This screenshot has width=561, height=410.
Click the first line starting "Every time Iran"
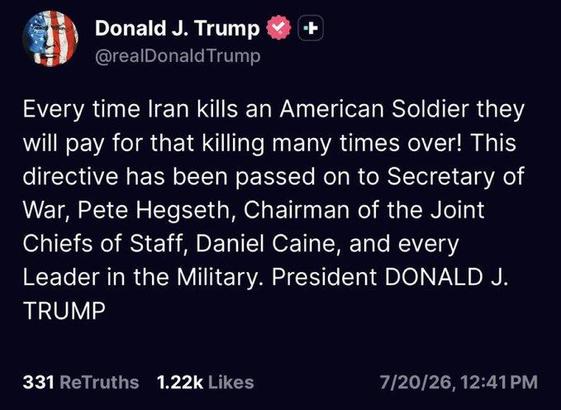[274, 109]
